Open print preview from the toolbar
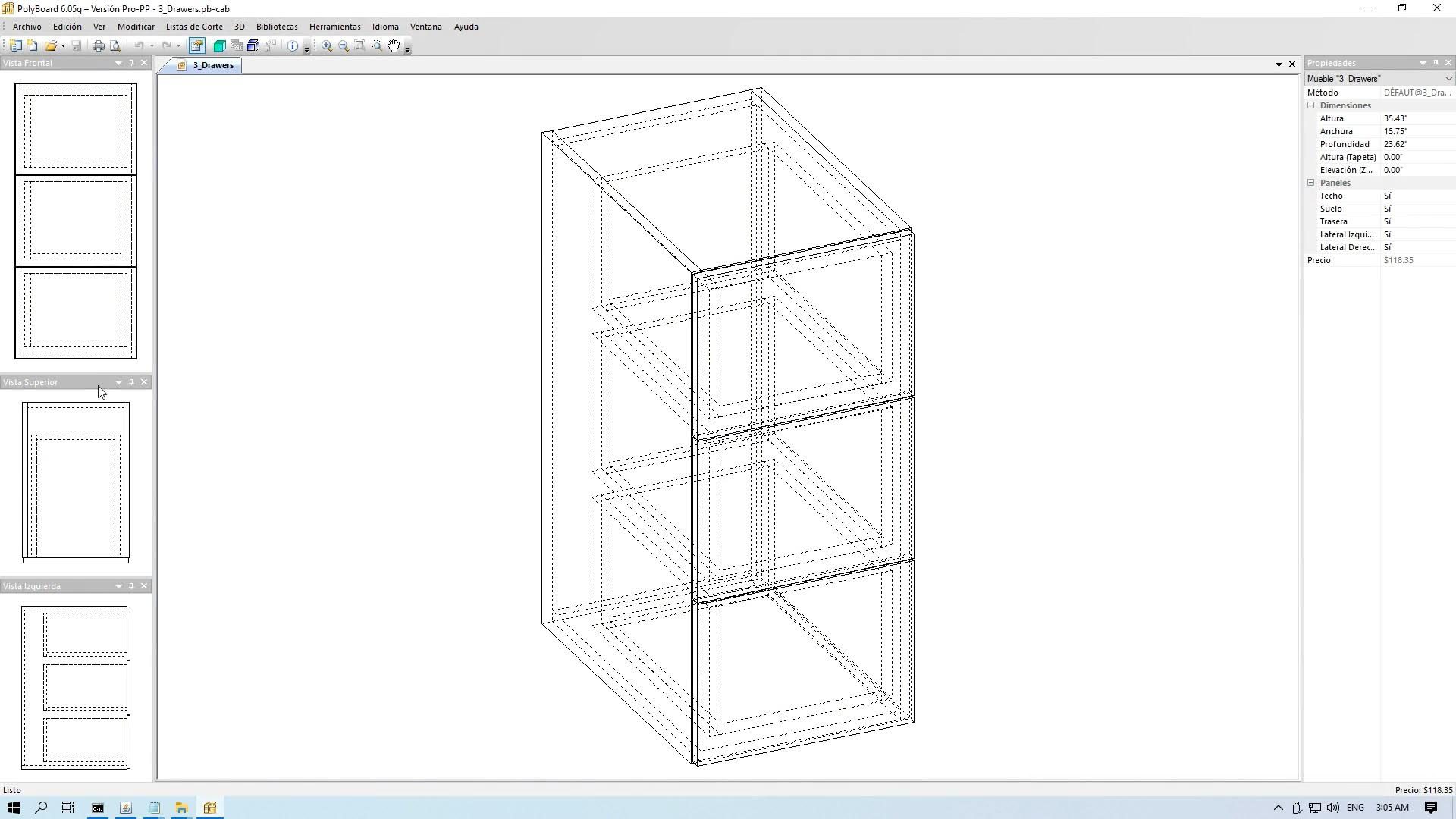This screenshot has height=819, width=1456. tap(115, 46)
